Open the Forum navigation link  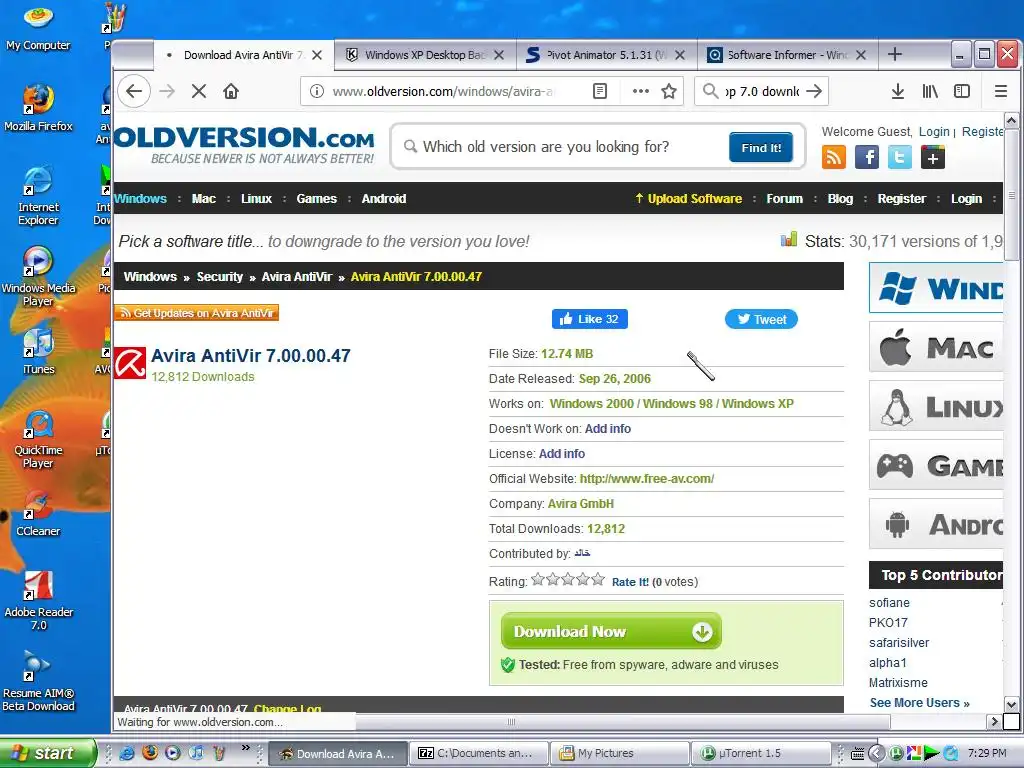click(784, 199)
